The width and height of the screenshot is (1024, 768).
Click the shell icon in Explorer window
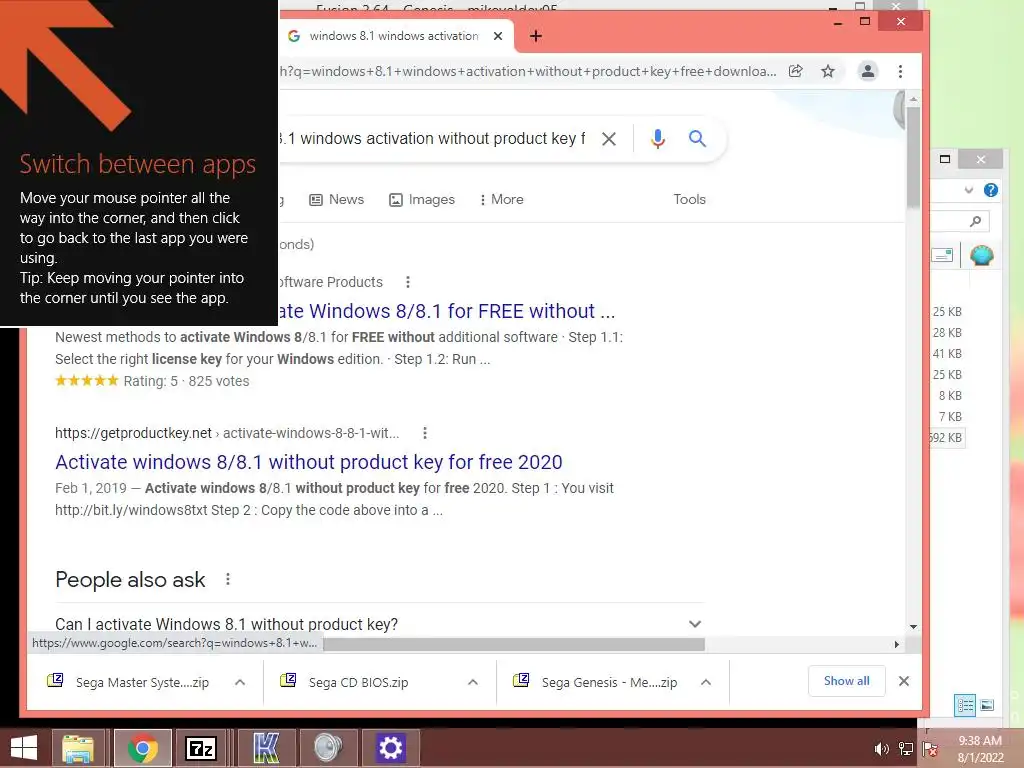tap(982, 255)
